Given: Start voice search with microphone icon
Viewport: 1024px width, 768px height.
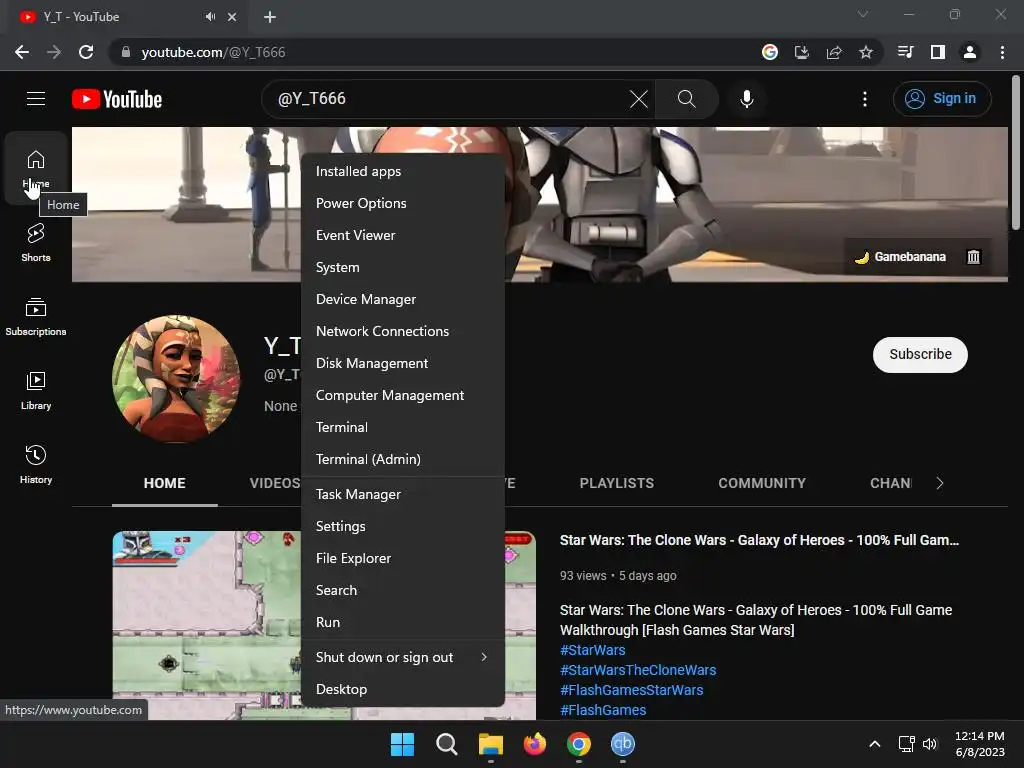Looking at the screenshot, I should (746, 99).
